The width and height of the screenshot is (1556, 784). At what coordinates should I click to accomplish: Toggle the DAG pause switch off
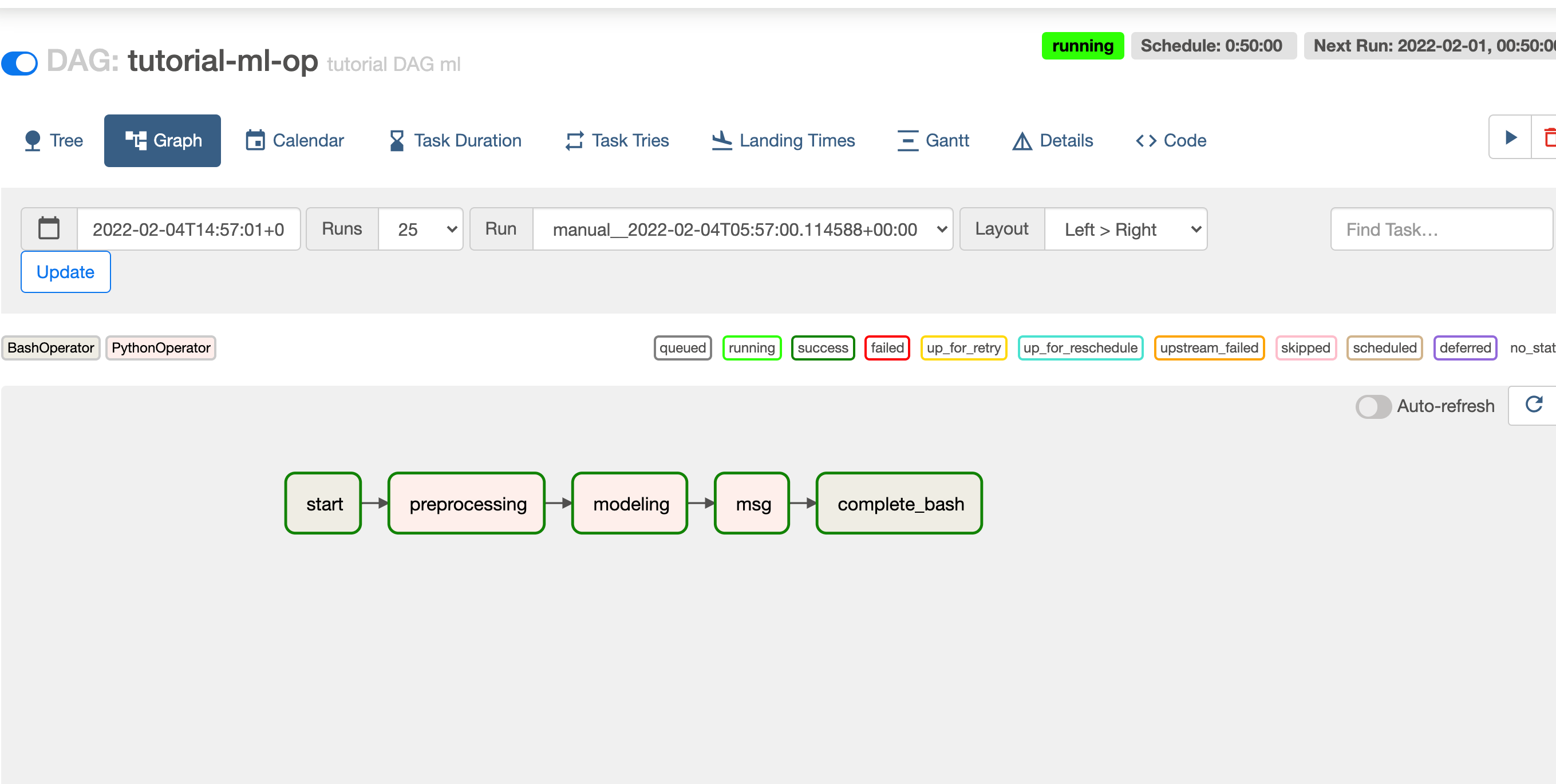20,63
